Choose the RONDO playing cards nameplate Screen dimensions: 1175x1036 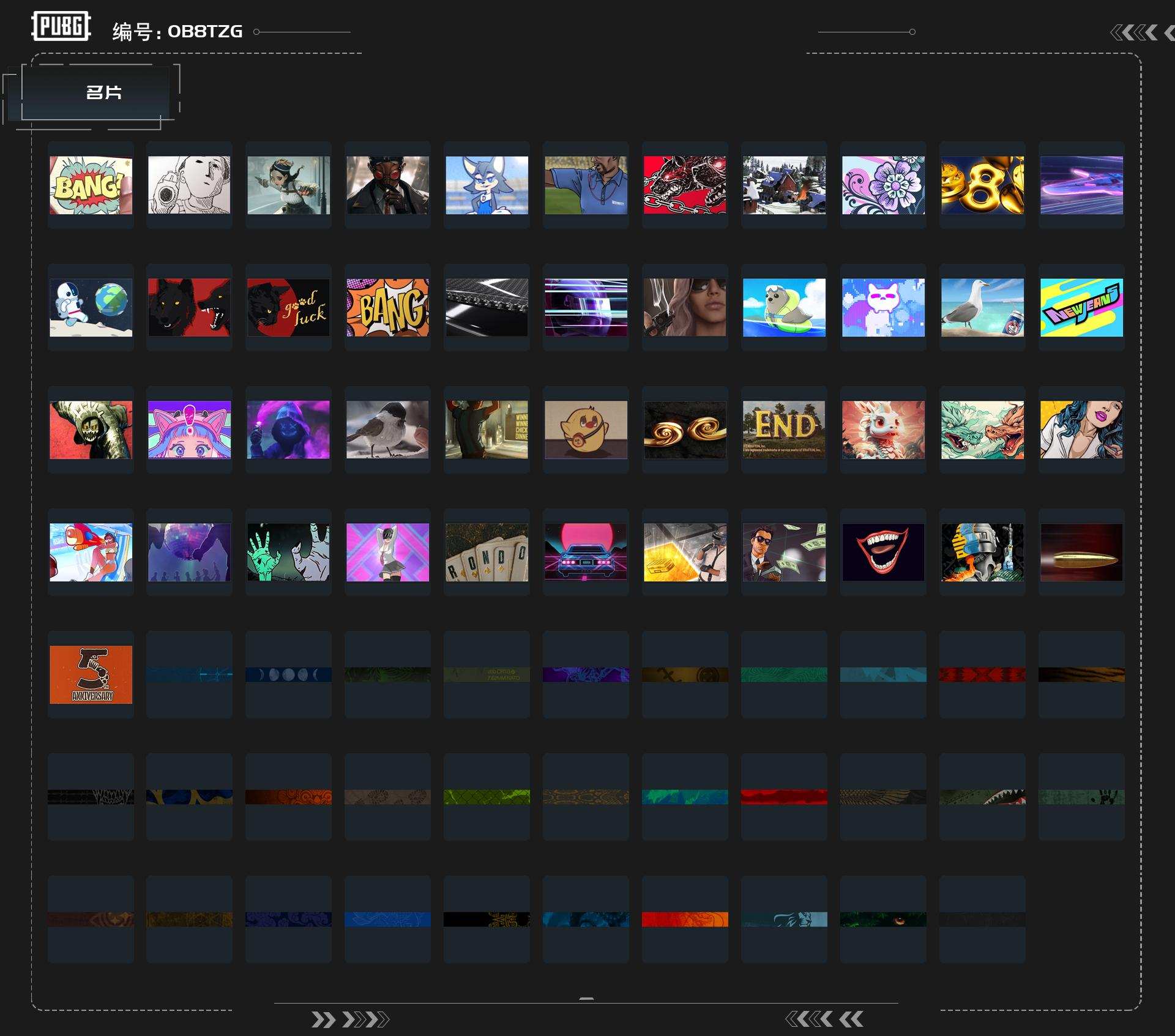[487, 552]
